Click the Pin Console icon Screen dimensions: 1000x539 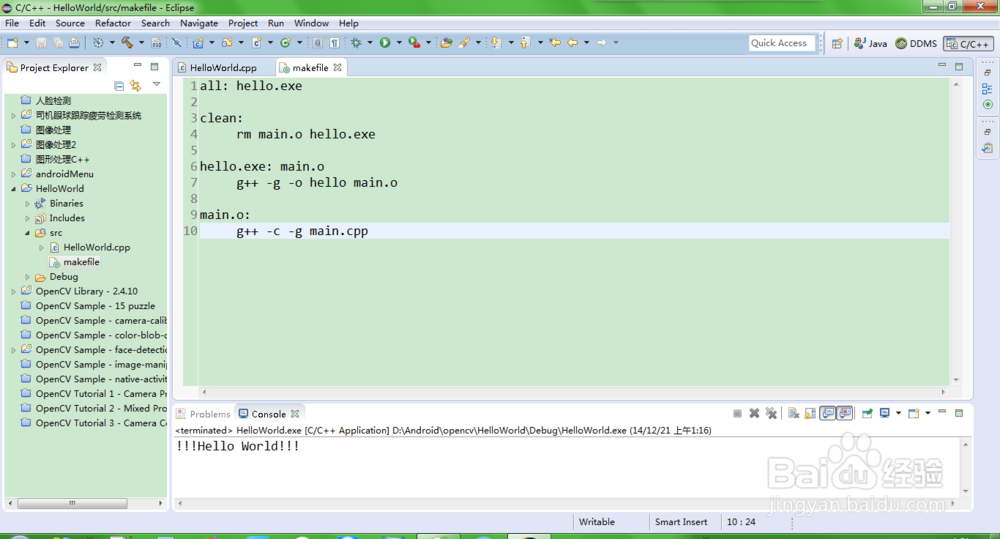click(867, 413)
